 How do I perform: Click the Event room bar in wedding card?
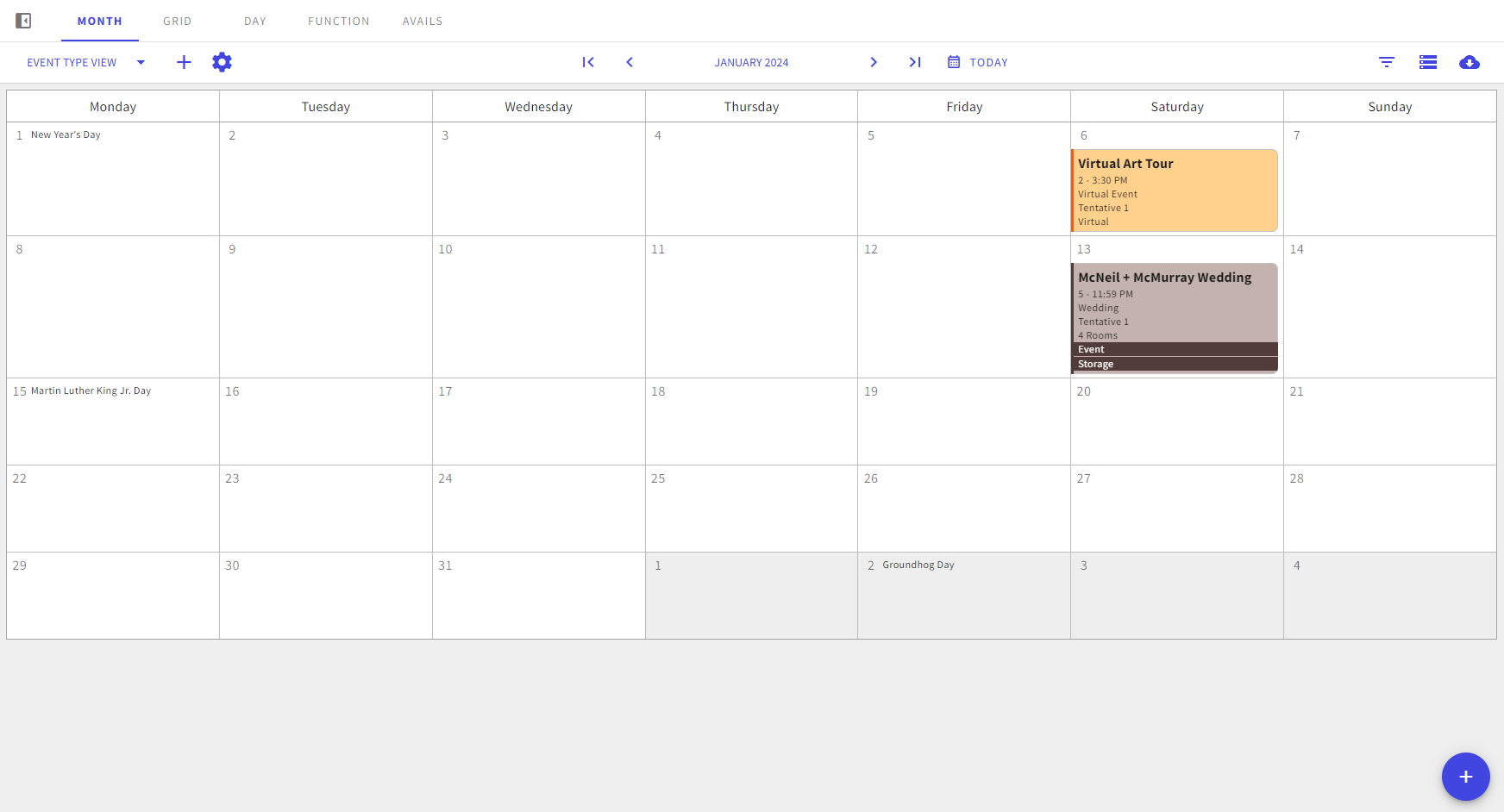1175,349
